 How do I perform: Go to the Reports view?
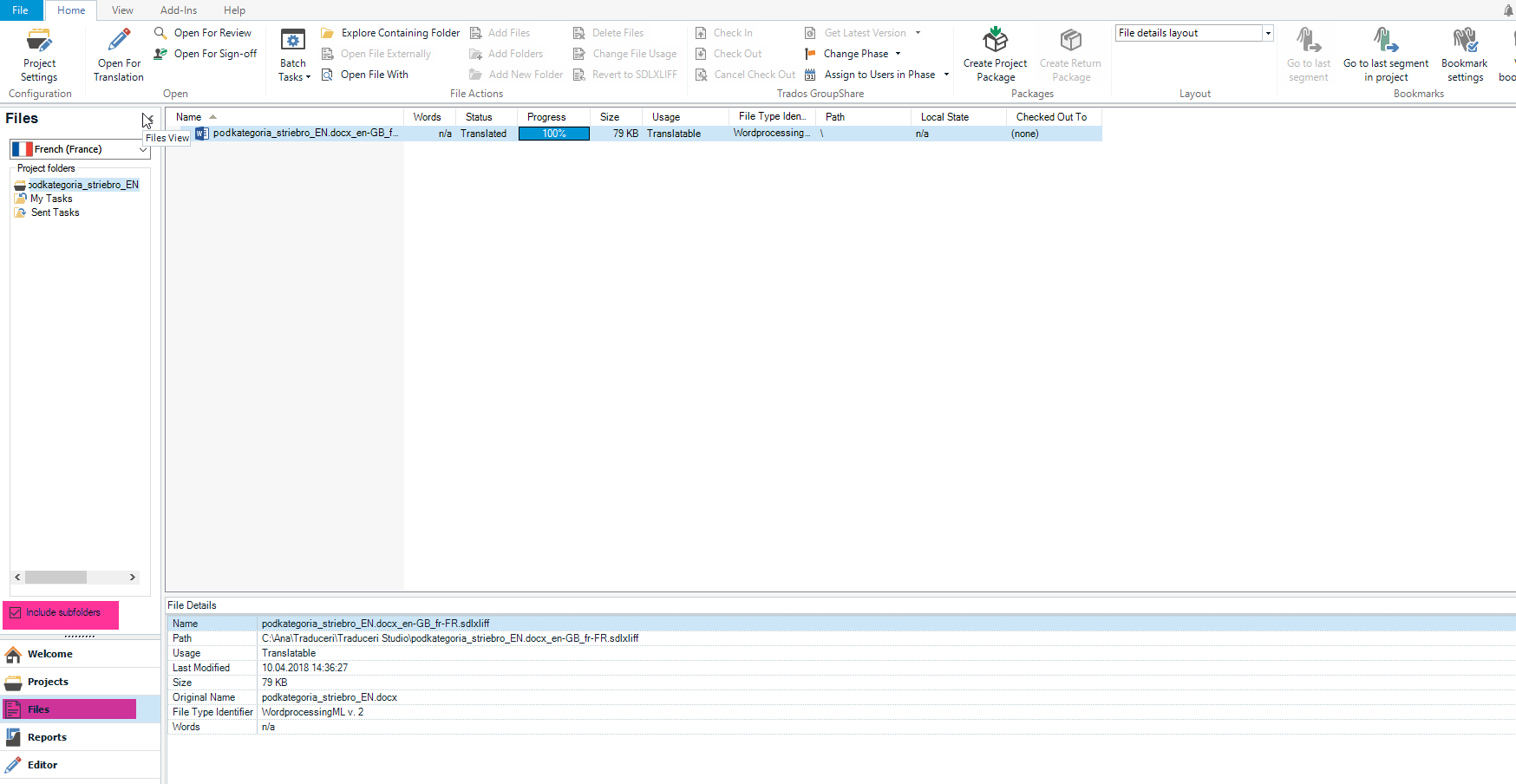click(x=47, y=737)
